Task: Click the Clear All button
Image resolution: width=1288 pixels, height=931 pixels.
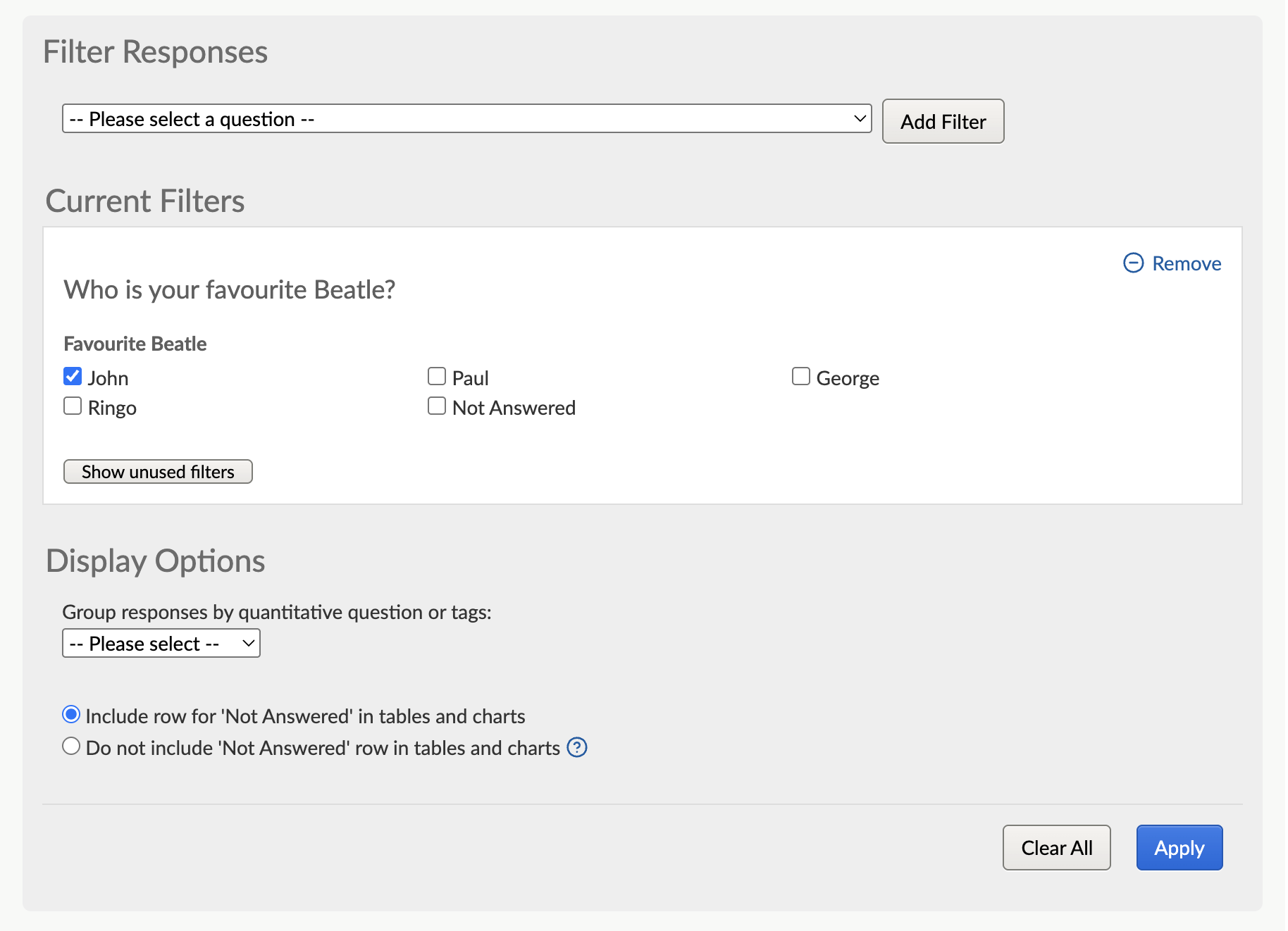Action: (1057, 848)
